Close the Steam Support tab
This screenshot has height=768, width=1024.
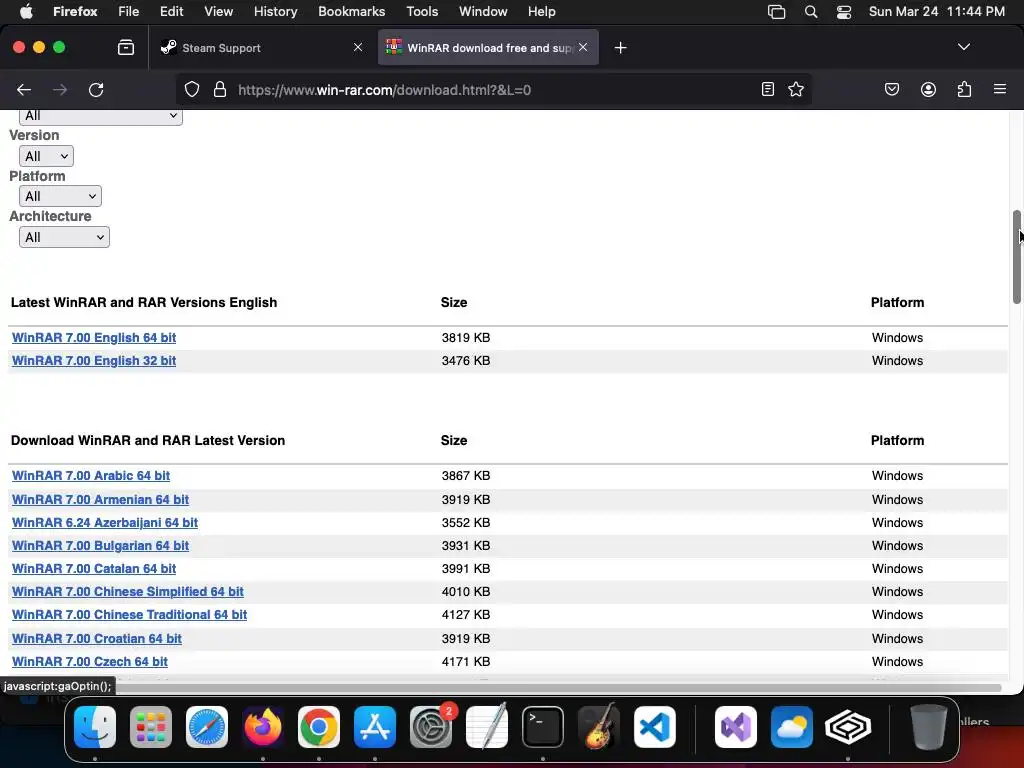(x=358, y=48)
